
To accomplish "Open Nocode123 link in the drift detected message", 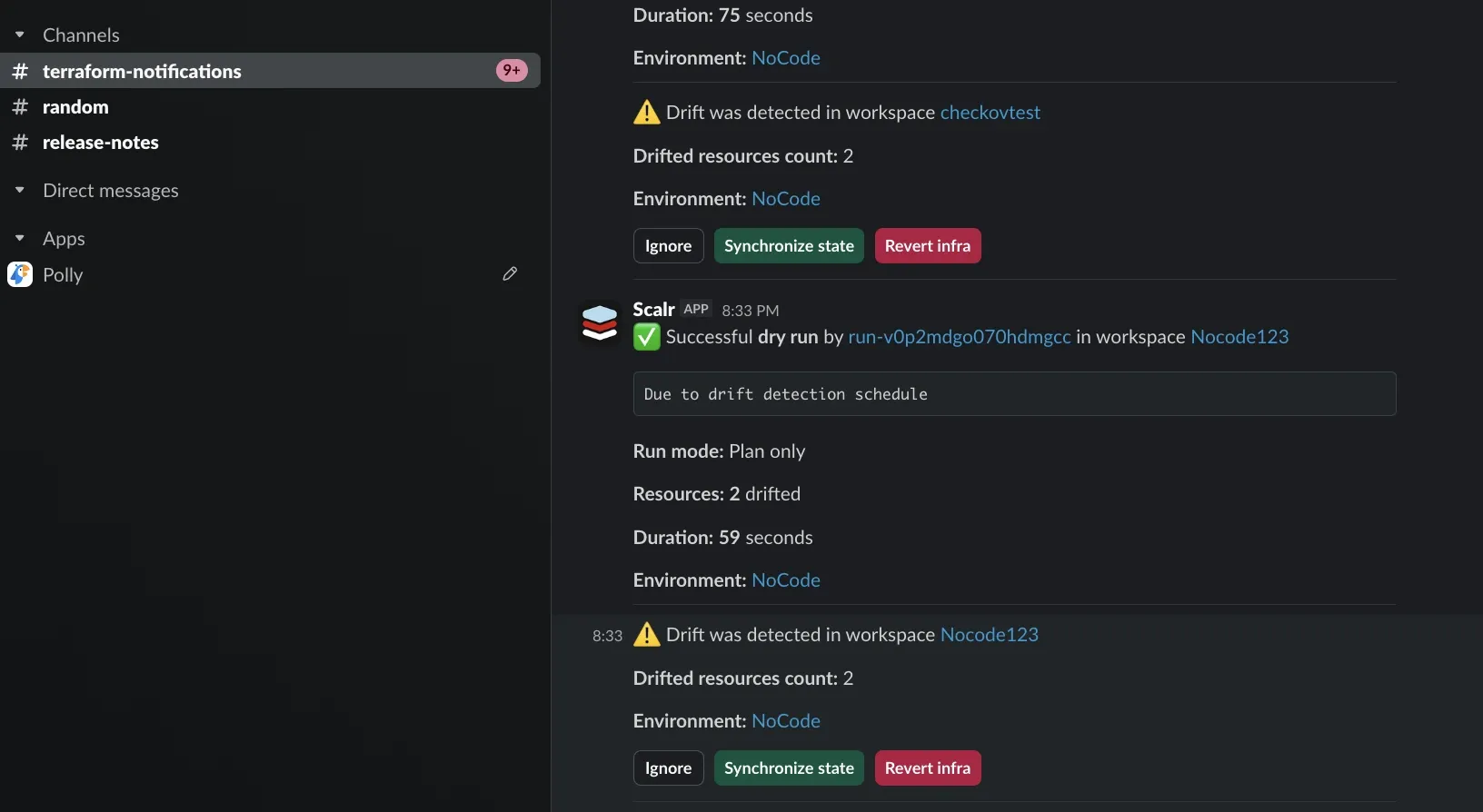I will [x=989, y=635].
